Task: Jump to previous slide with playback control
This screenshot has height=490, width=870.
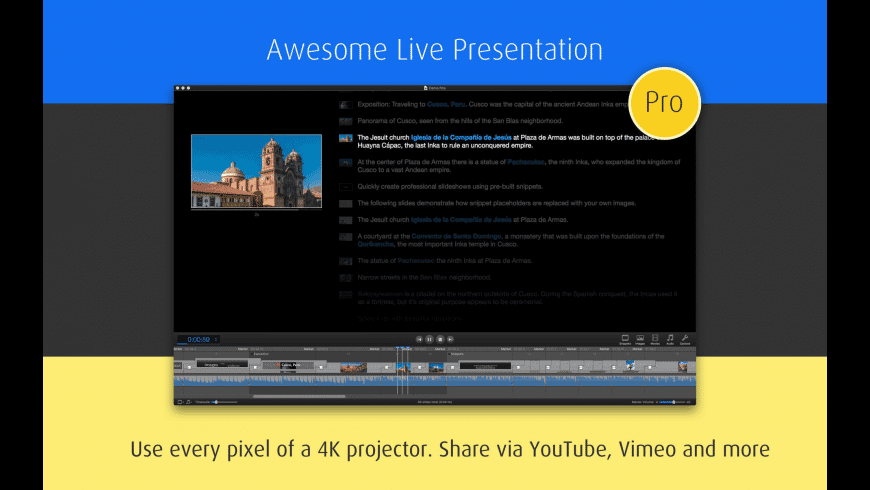Action: tap(419, 339)
